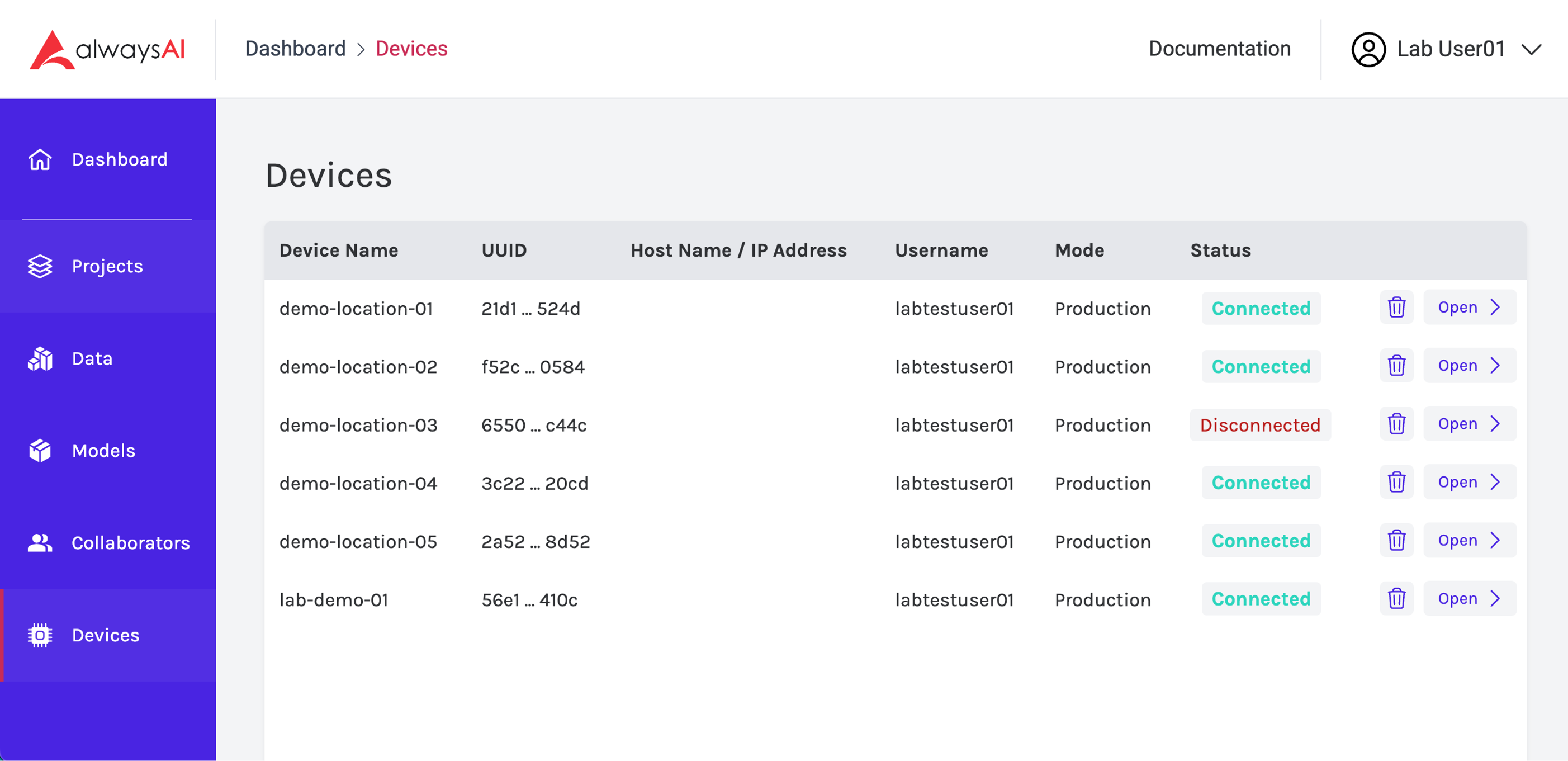Open the Documentation link

(x=1219, y=49)
